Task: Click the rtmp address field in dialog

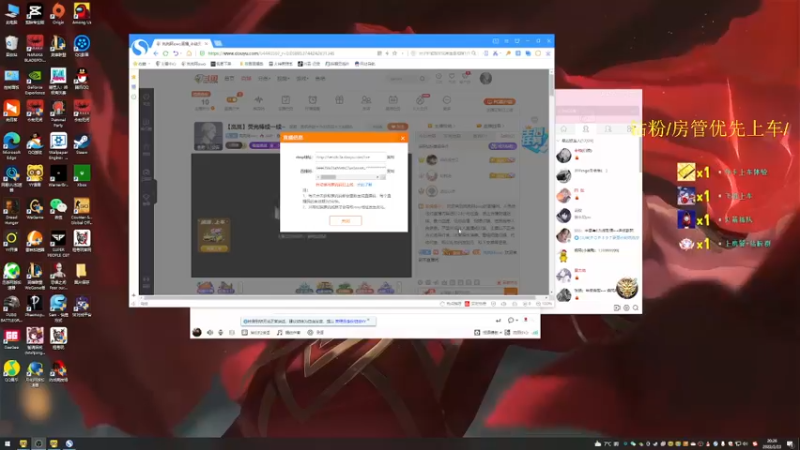Action: (349, 157)
